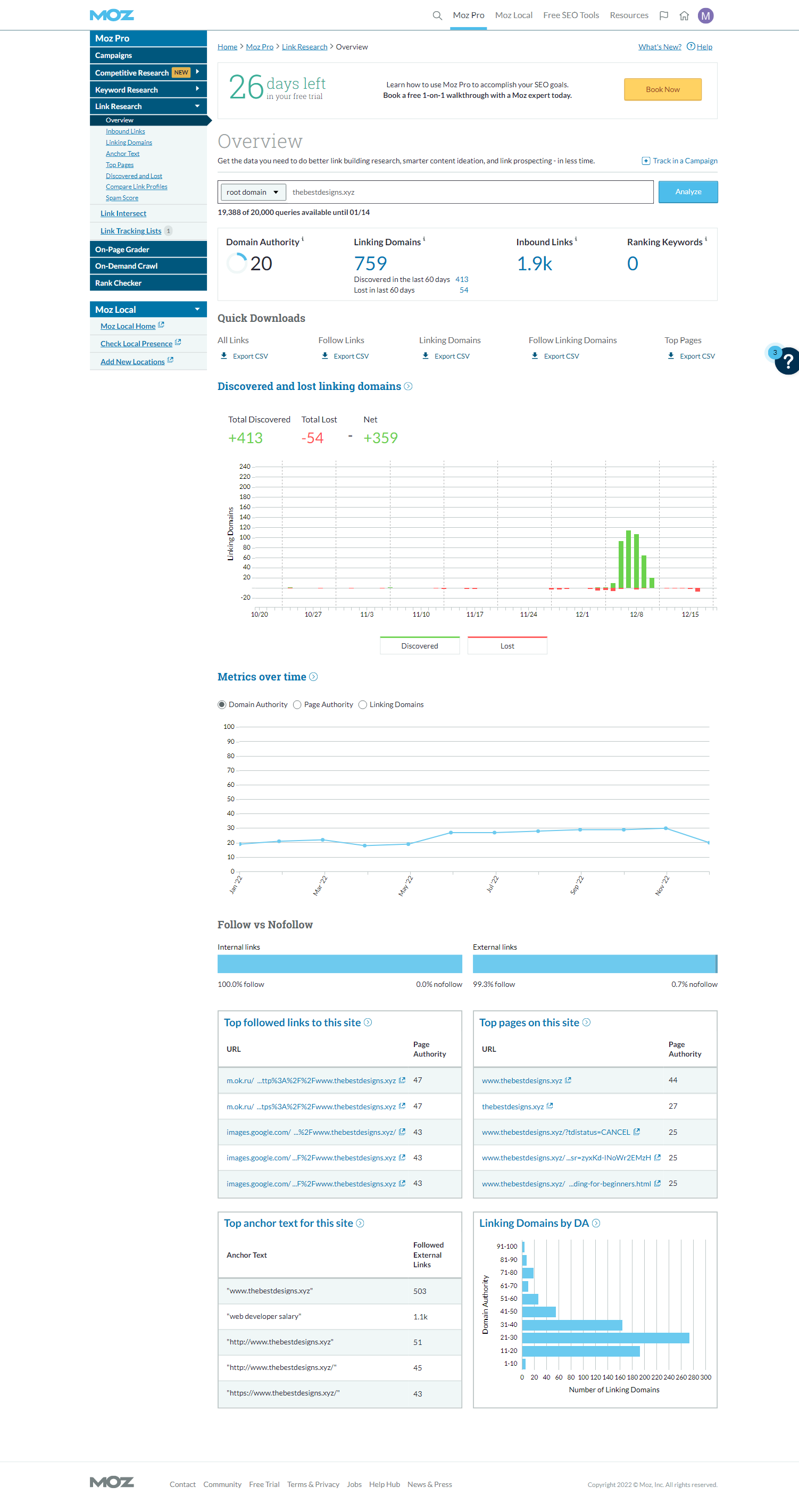
Task: Click the floating help question mark widget
Action: point(787,361)
